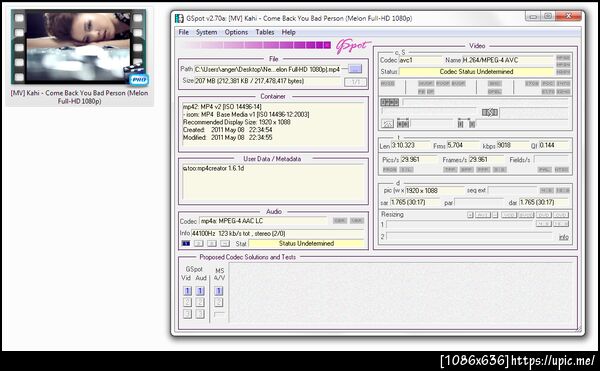Click the Qf field showing 0.144
The image size is (600, 371).
(554, 145)
